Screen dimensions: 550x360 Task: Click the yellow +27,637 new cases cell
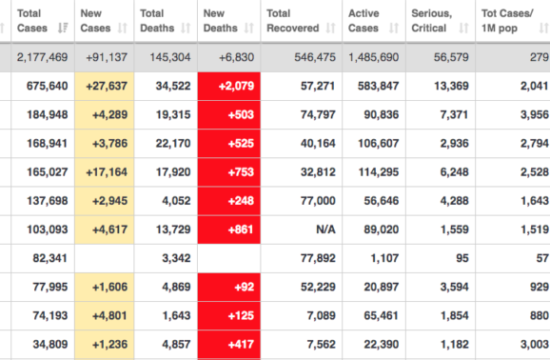(104, 86)
